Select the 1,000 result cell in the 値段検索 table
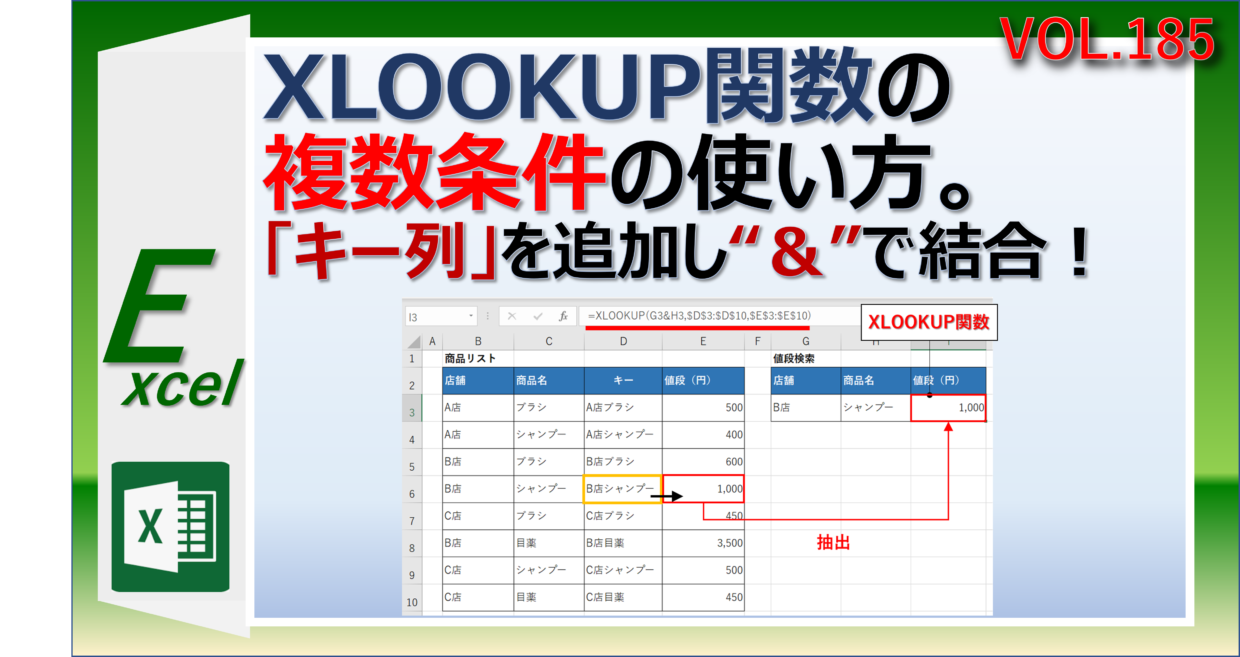The image size is (1240, 657). click(x=948, y=408)
